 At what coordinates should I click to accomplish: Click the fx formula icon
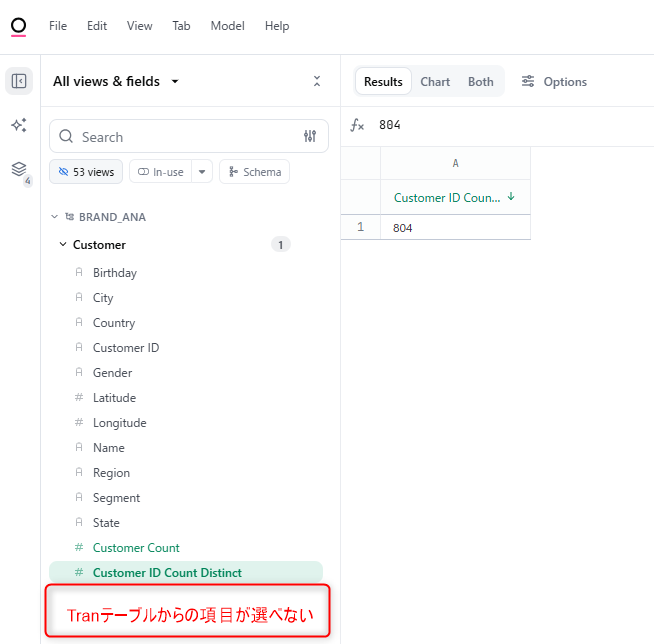click(x=357, y=125)
